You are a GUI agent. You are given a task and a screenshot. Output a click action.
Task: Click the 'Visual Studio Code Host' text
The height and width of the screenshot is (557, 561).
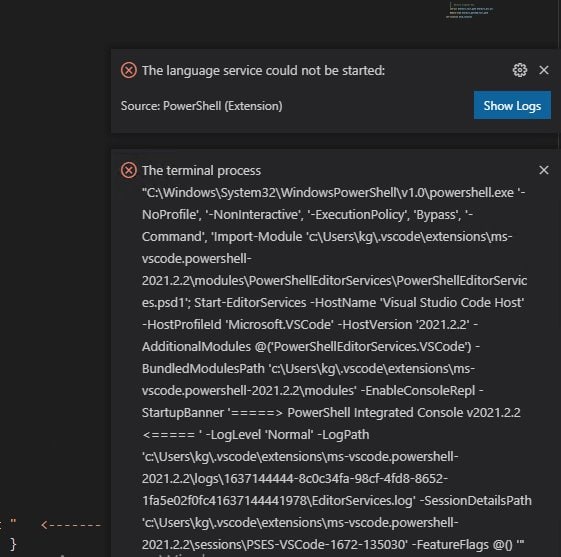coord(452,303)
